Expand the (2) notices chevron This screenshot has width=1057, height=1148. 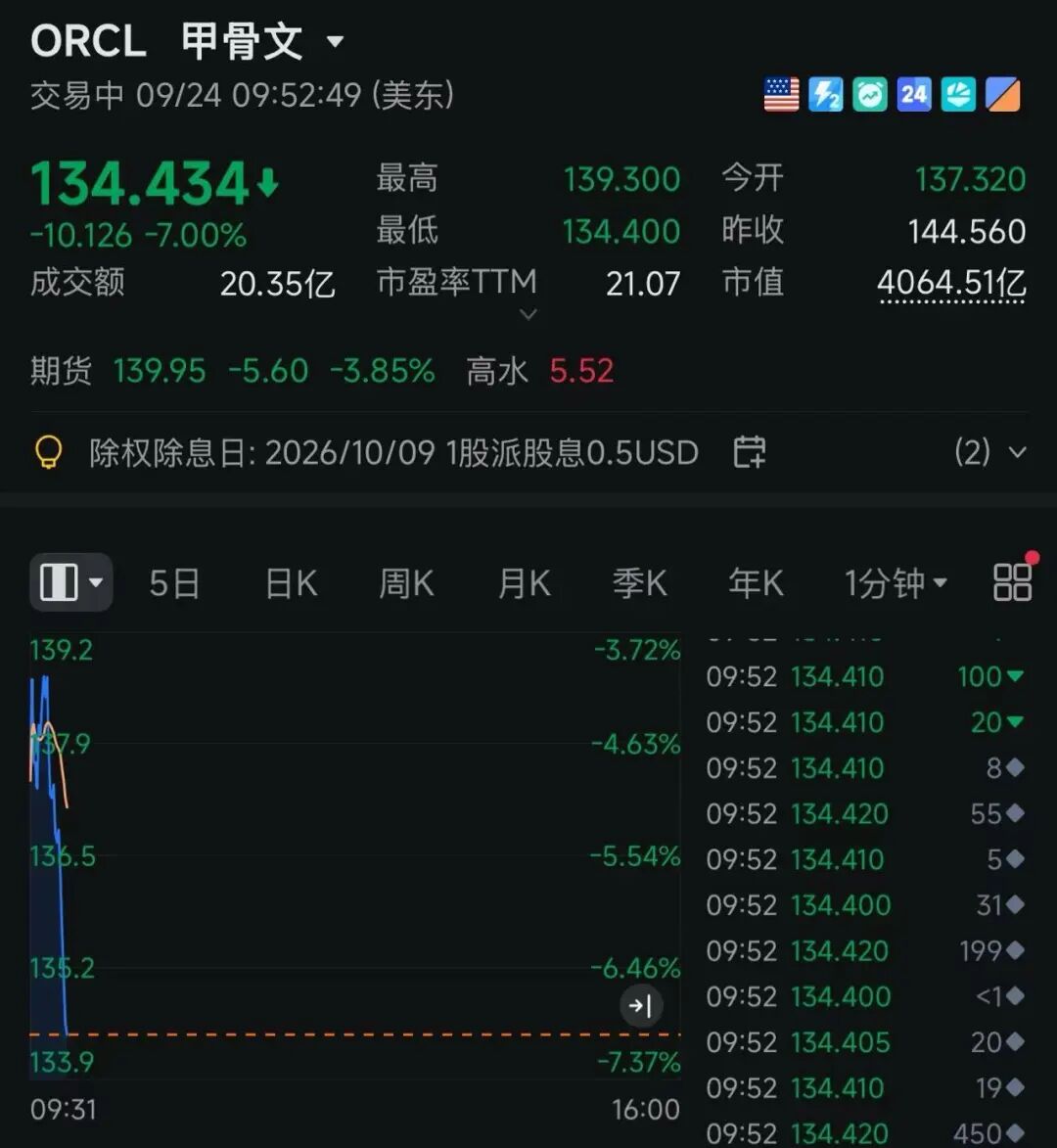pyautogui.click(x=1018, y=452)
